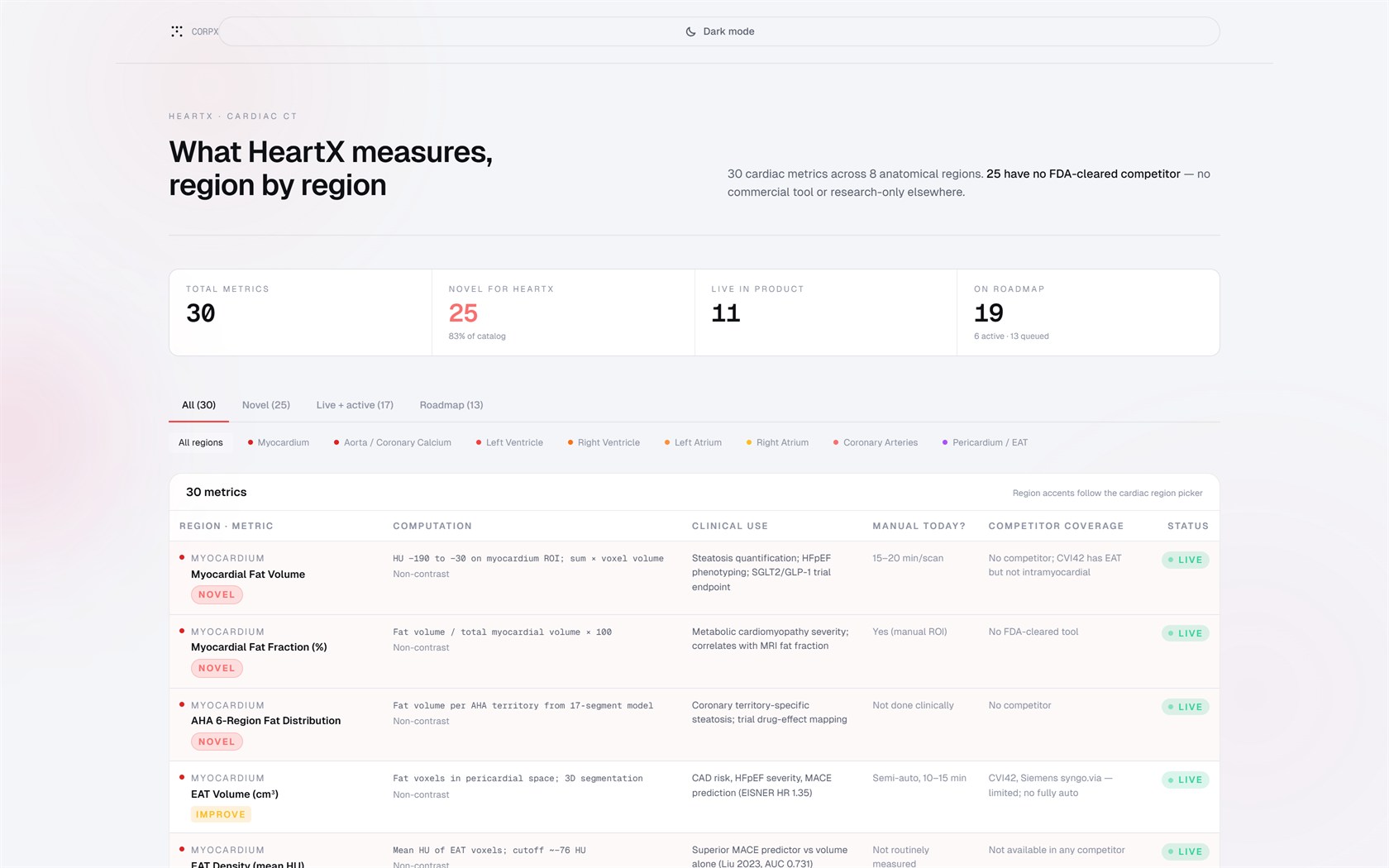Image resolution: width=1389 pixels, height=868 pixels.
Task: Click the moon icon beside Dark mode
Action: [x=691, y=31]
